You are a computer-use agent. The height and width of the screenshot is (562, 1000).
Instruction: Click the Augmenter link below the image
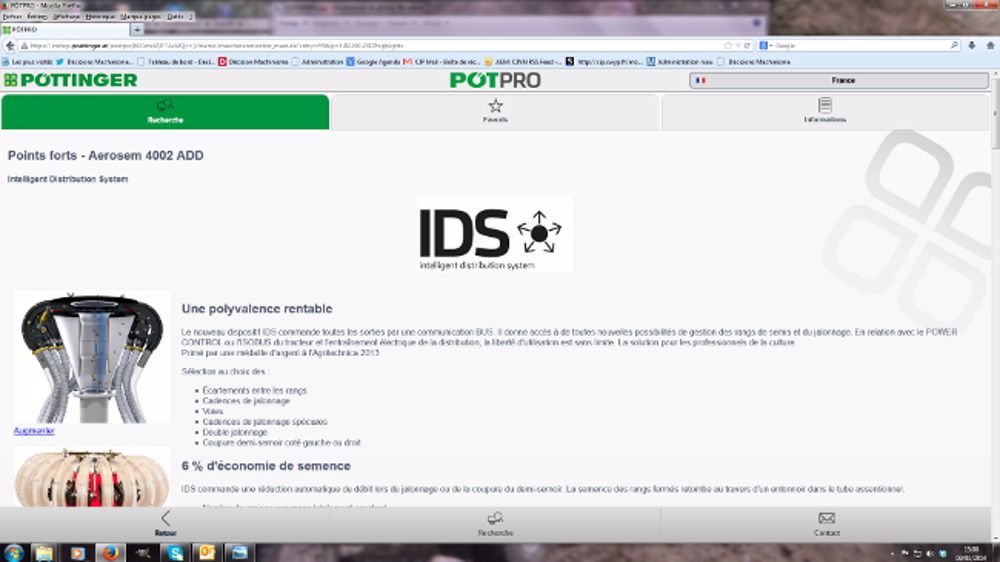[x=34, y=431]
